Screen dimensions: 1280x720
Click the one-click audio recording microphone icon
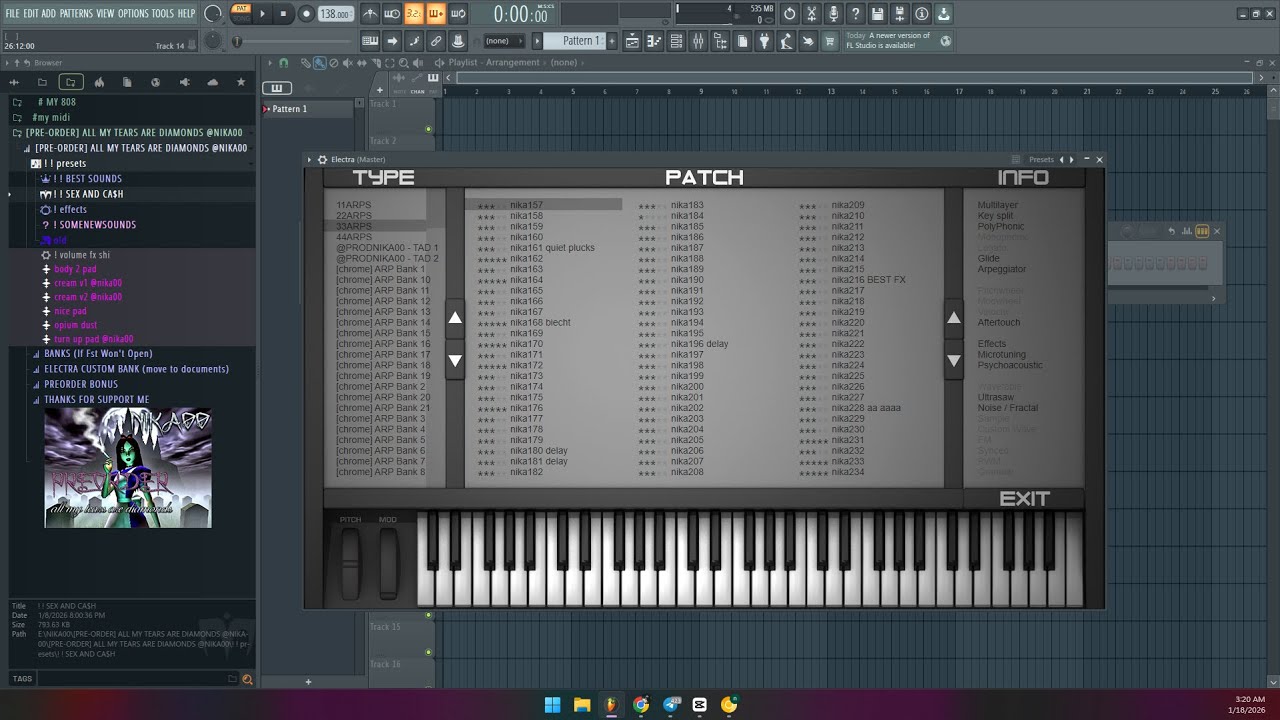[834, 14]
